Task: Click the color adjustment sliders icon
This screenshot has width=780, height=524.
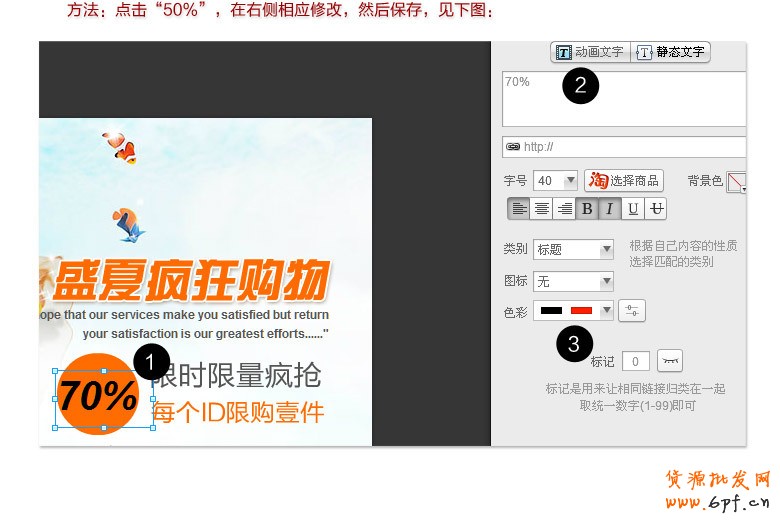Action: pyautogui.click(x=631, y=311)
